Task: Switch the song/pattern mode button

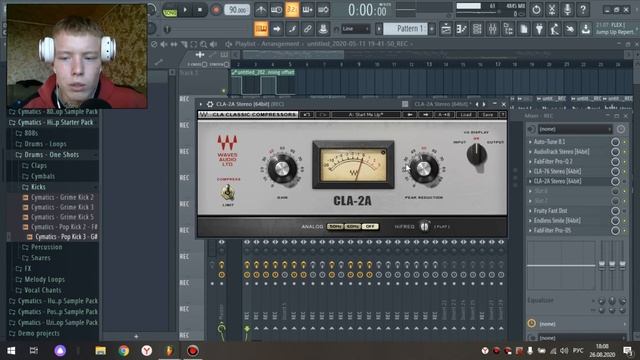Action: [x=169, y=10]
